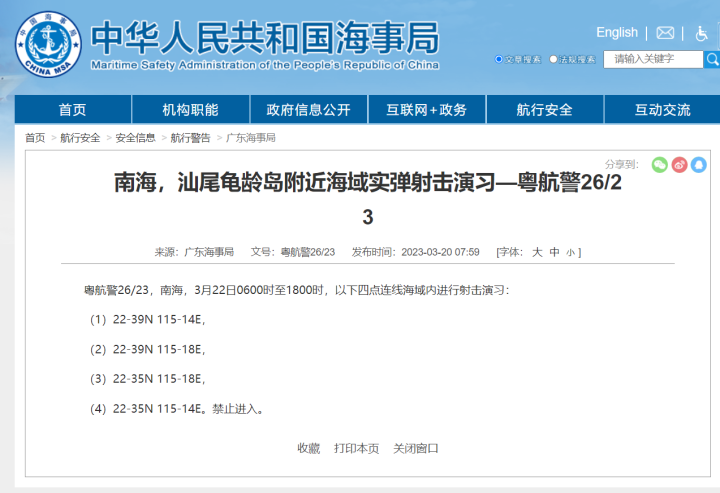The width and height of the screenshot is (720, 493).
Task: Click coordinate line (4) with 禁止进入
Action: [177, 409]
